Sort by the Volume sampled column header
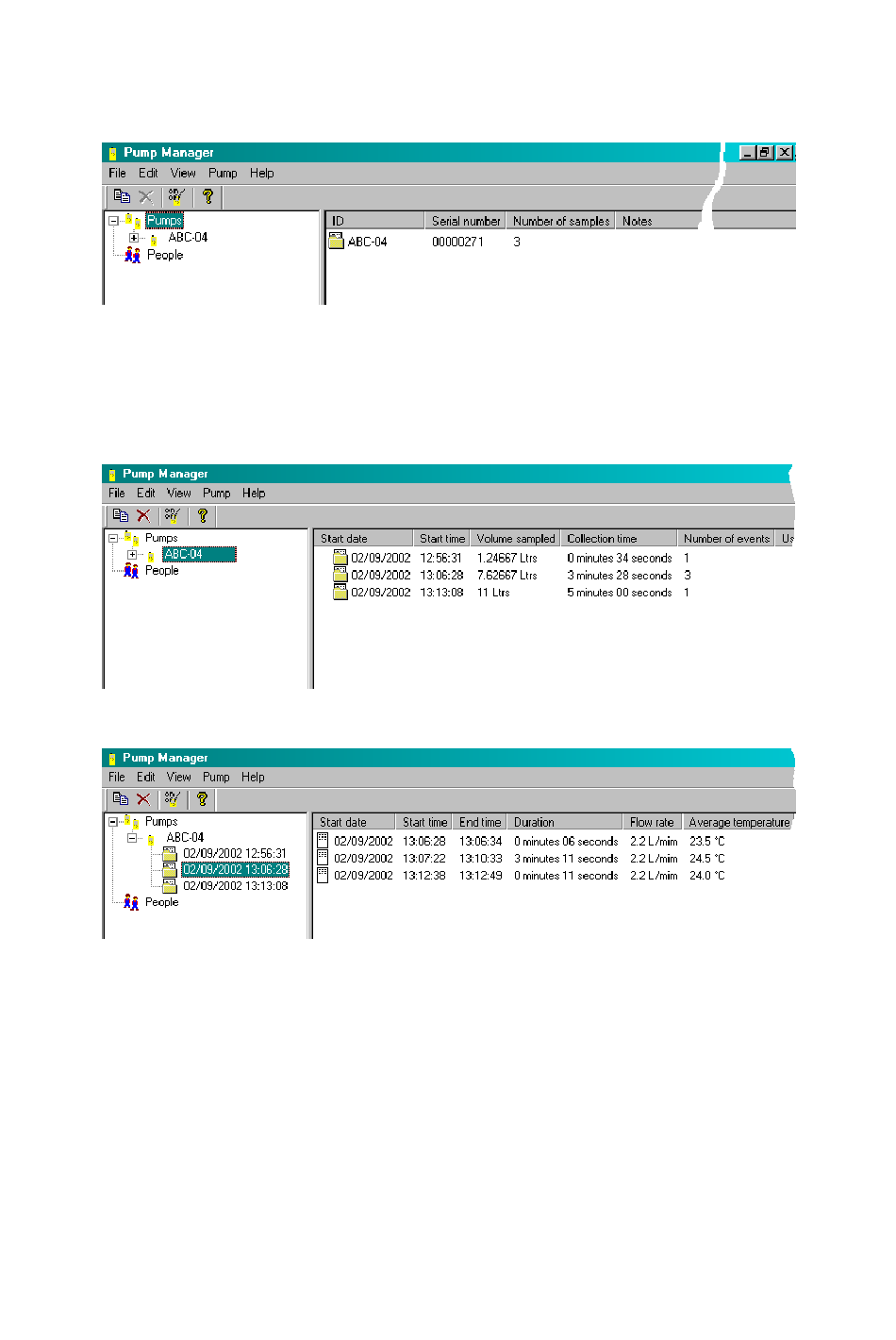Viewport: 896px width, 1340px height. 515,539
